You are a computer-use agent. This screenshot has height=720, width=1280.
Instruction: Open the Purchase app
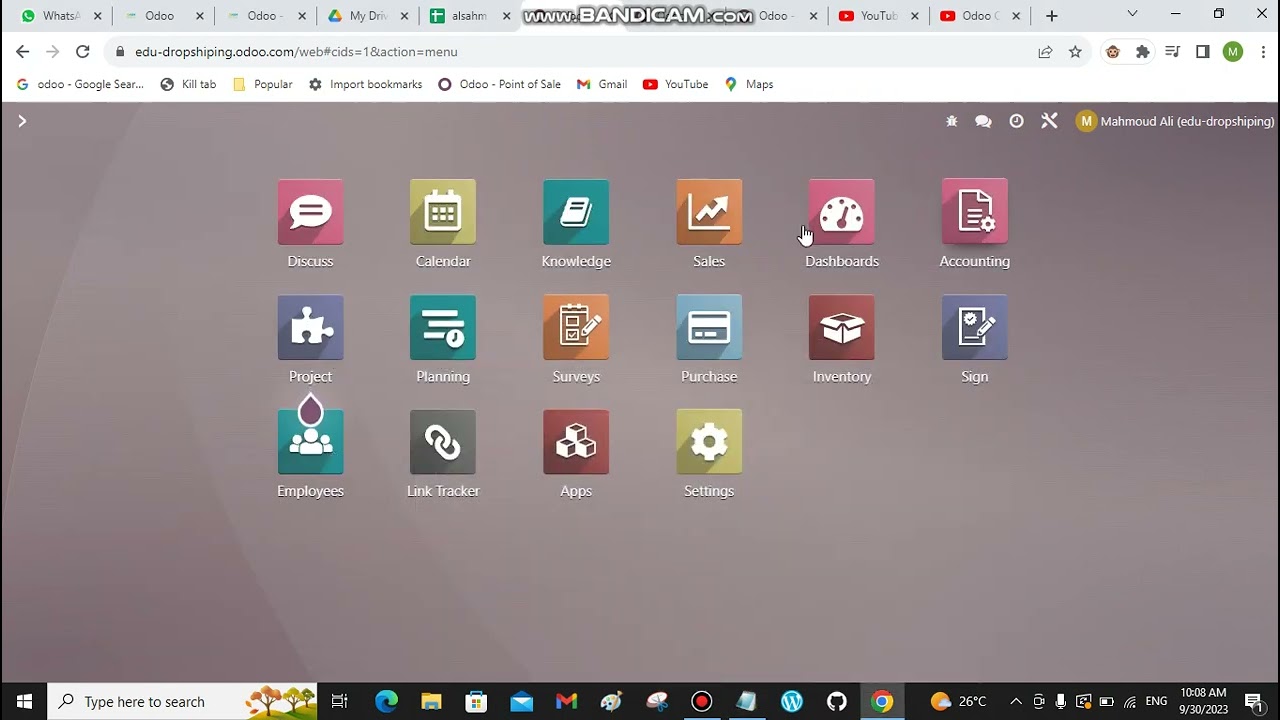(x=709, y=327)
